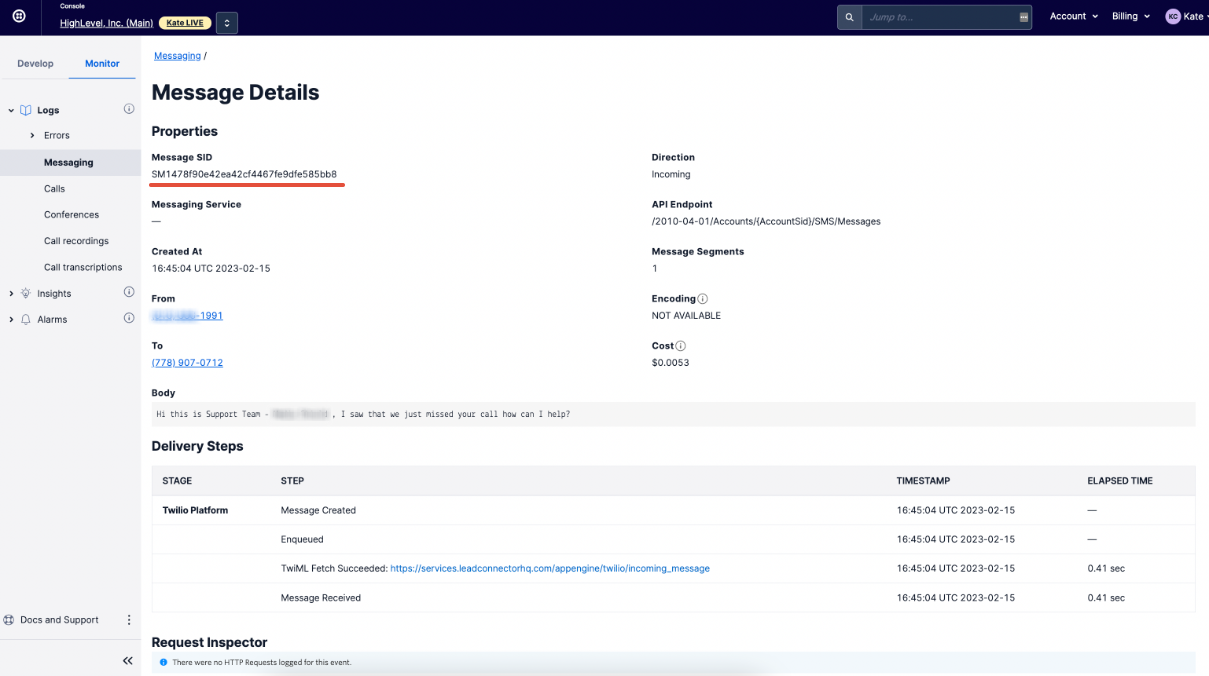1209x676 pixels.
Task: Click the Incoming direction value
Action: pyautogui.click(x=671, y=174)
